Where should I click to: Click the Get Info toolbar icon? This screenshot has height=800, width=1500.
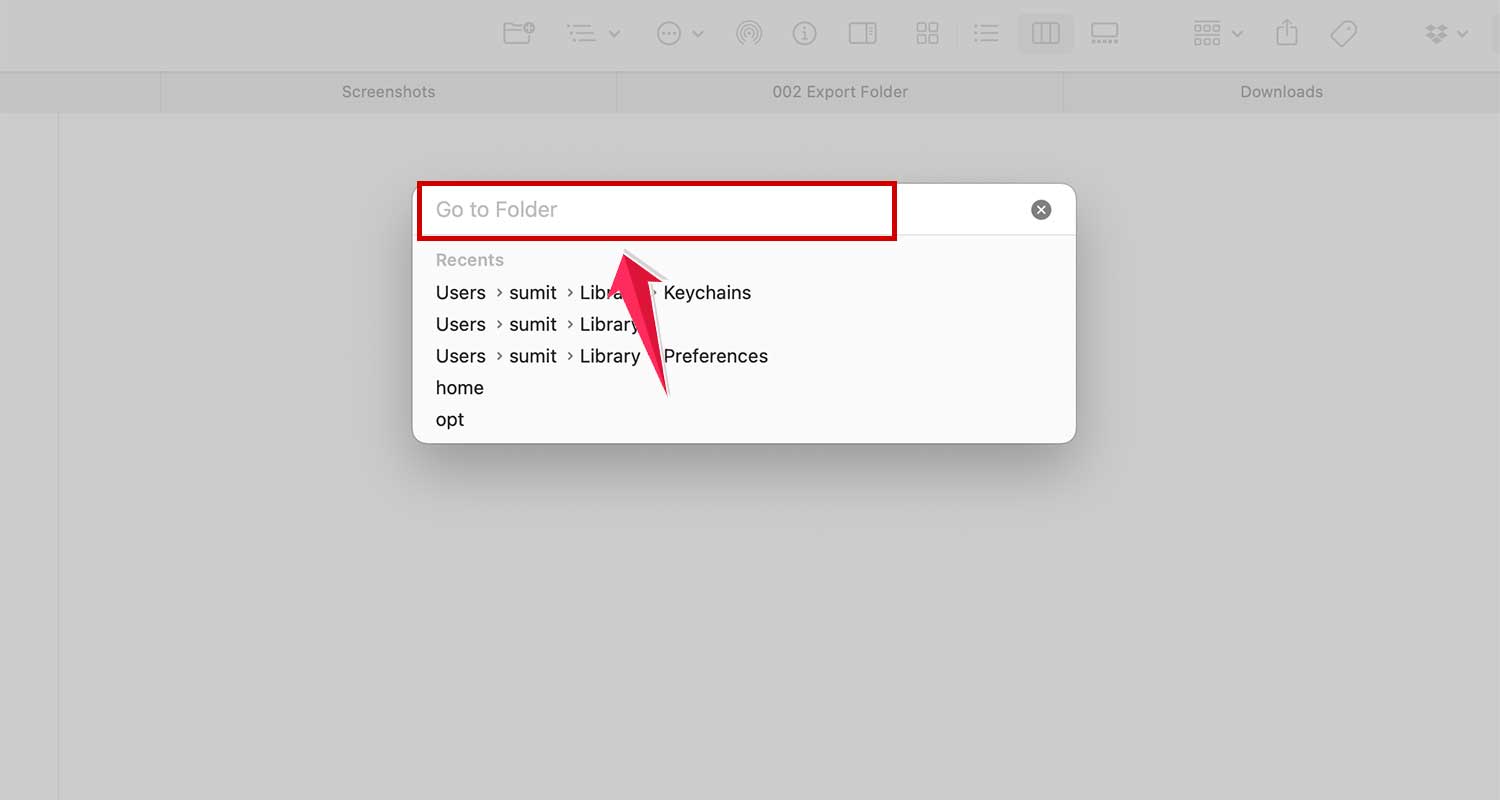(x=805, y=33)
